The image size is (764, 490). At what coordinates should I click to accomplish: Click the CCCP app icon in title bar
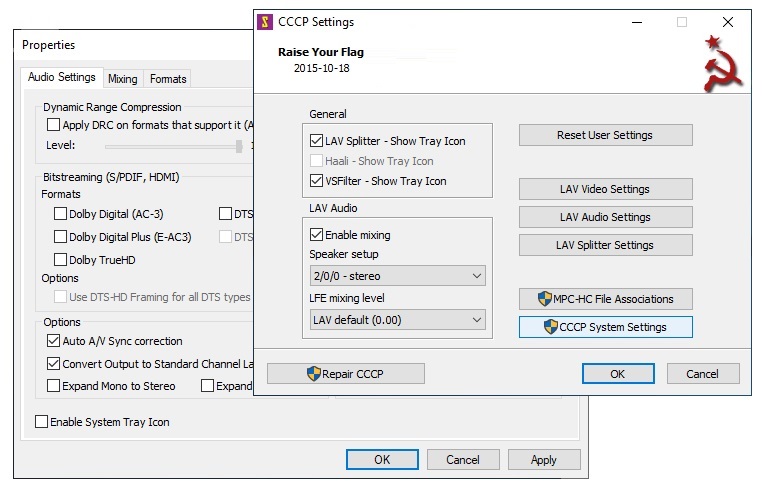pos(265,22)
